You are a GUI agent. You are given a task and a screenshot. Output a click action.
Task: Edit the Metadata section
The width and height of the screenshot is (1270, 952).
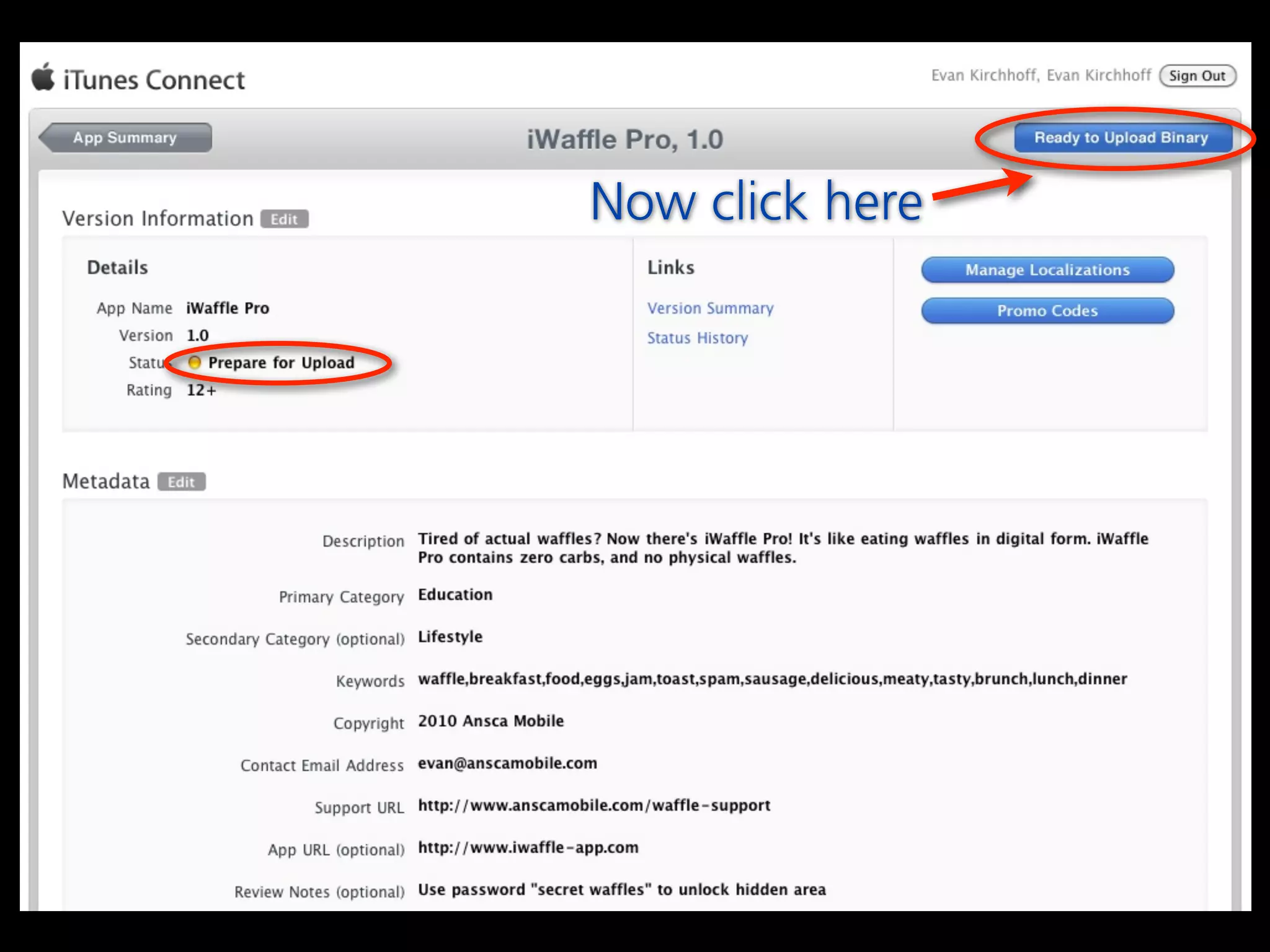tap(181, 482)
